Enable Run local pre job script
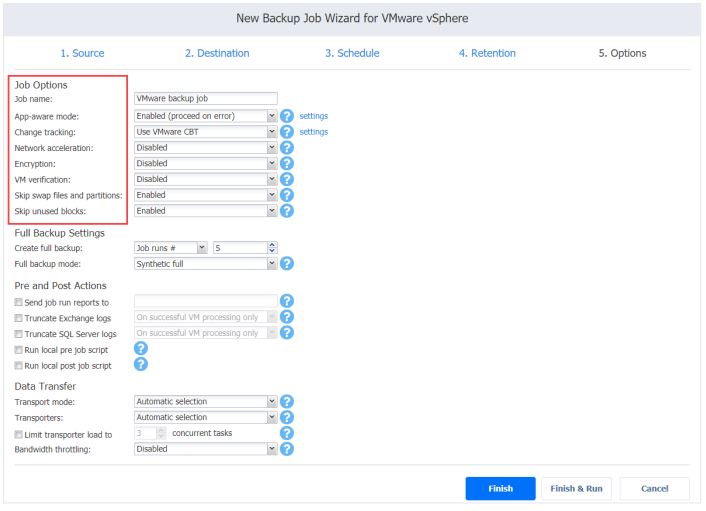 pyautogui.click(x=18, y=350)
